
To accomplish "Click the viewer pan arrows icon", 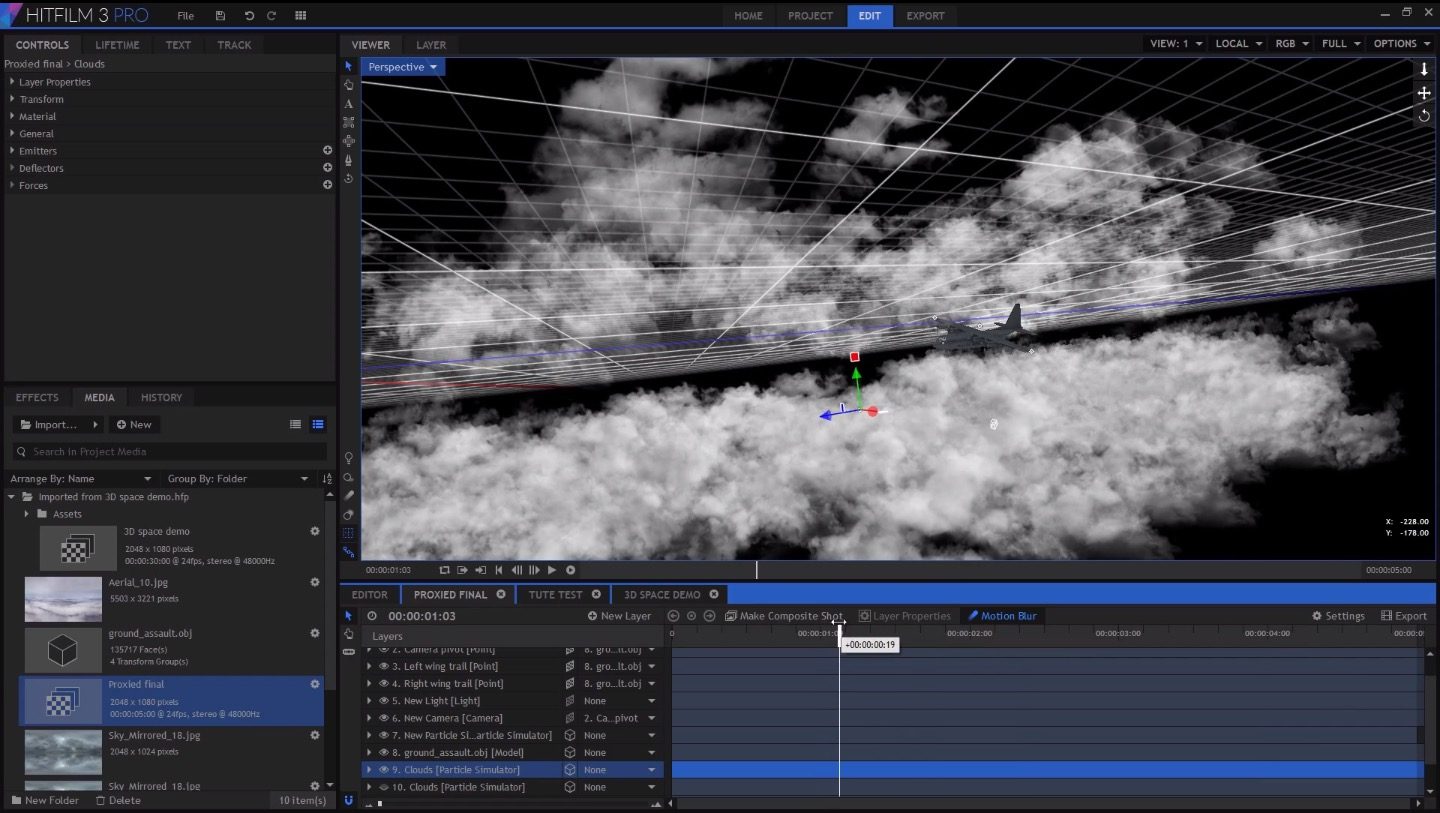I will pyautogui.click(x=1424, y=93).
